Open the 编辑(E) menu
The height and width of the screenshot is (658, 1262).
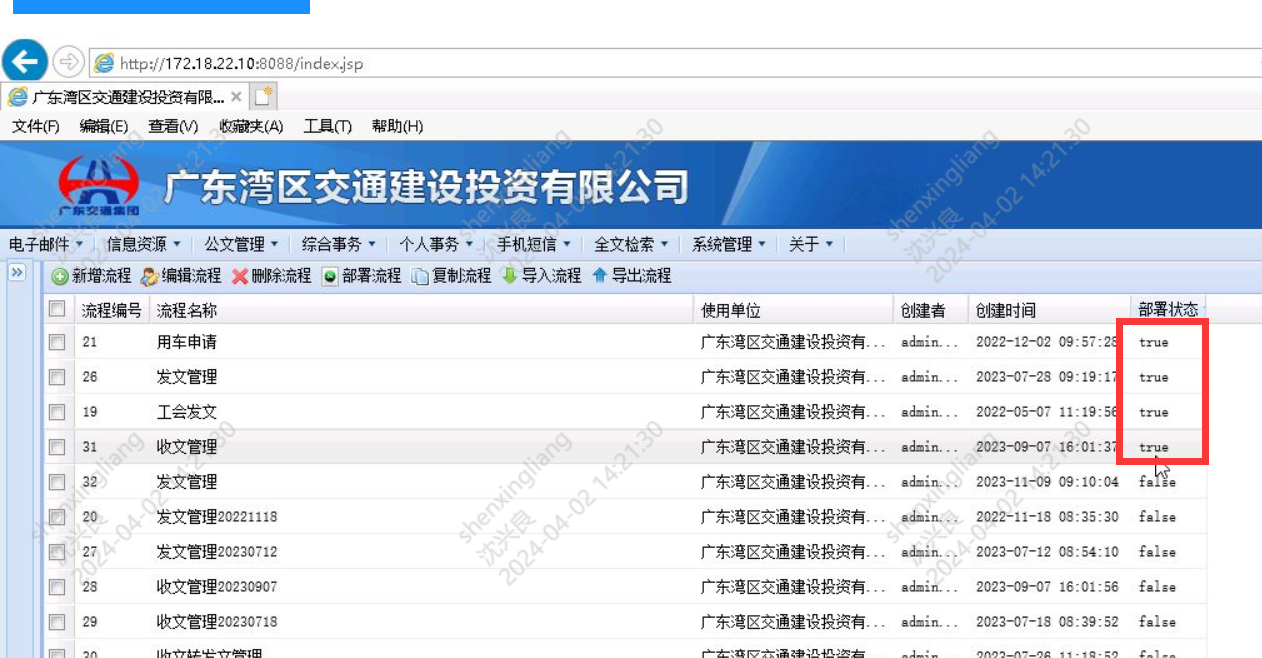104,126
